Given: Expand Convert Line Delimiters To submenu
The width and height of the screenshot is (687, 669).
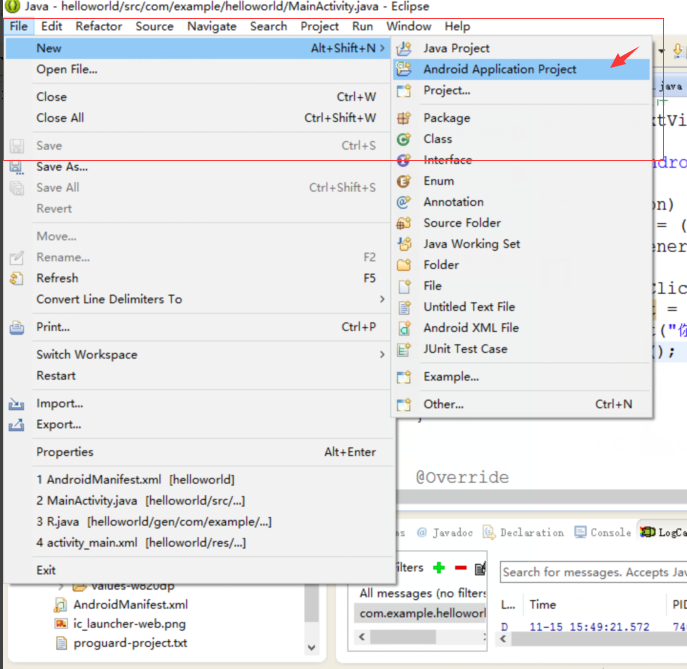Looking at the screenshot, I should point(382,299).
